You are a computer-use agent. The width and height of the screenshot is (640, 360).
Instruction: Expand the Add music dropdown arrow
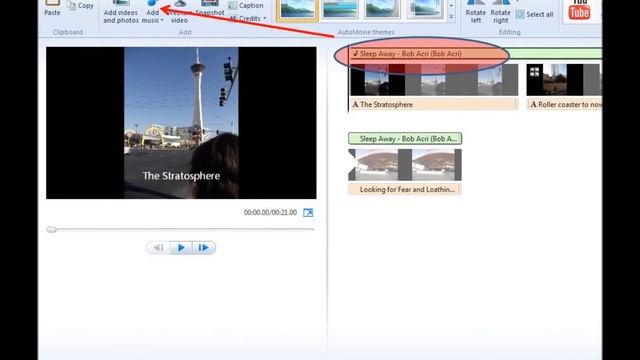coord(161,20)
